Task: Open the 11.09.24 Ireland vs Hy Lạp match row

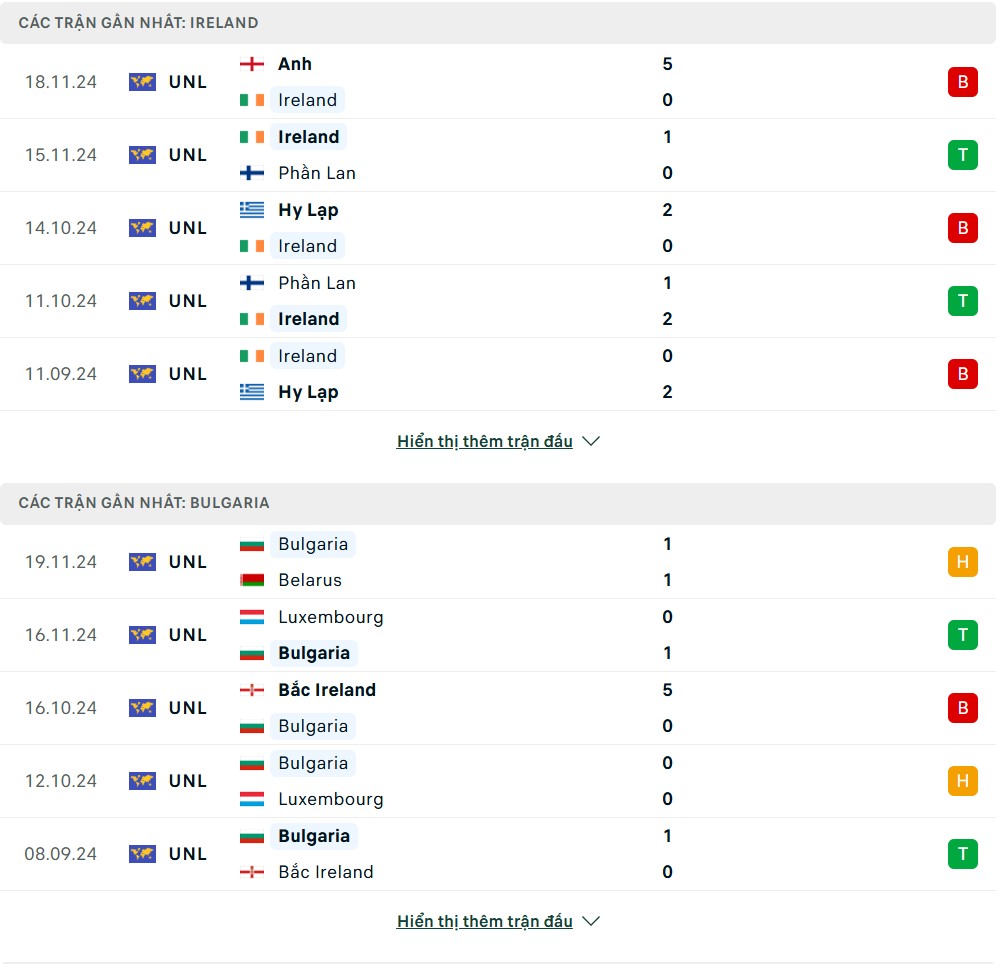Action: (498, 374)
